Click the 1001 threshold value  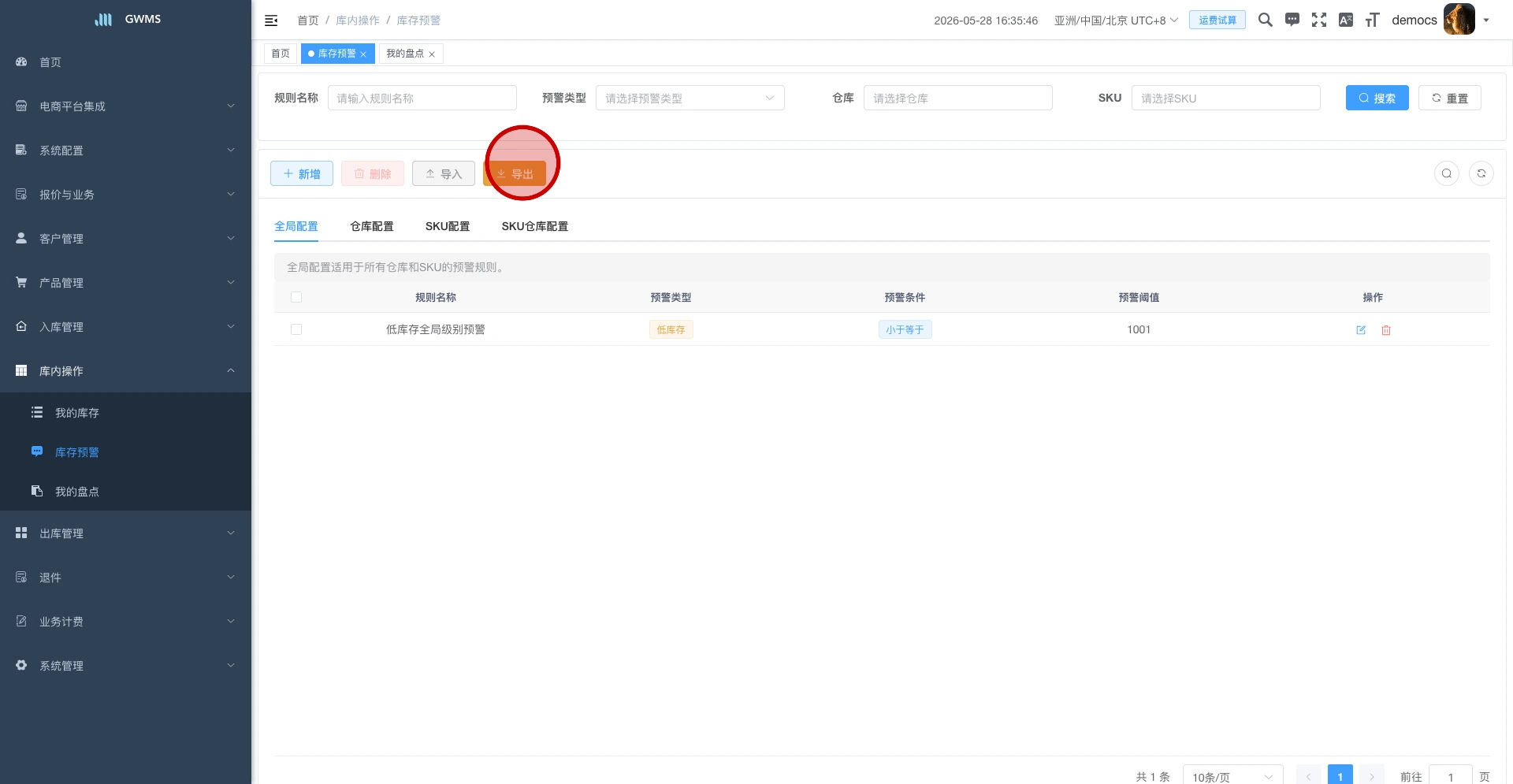1139,329
